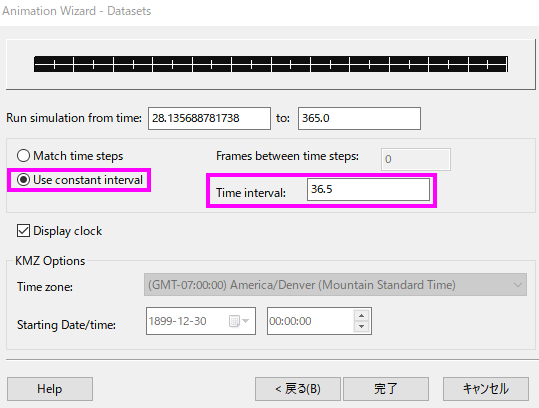
Task: Click the Time interval input field
Action: [x=368, y=189]
